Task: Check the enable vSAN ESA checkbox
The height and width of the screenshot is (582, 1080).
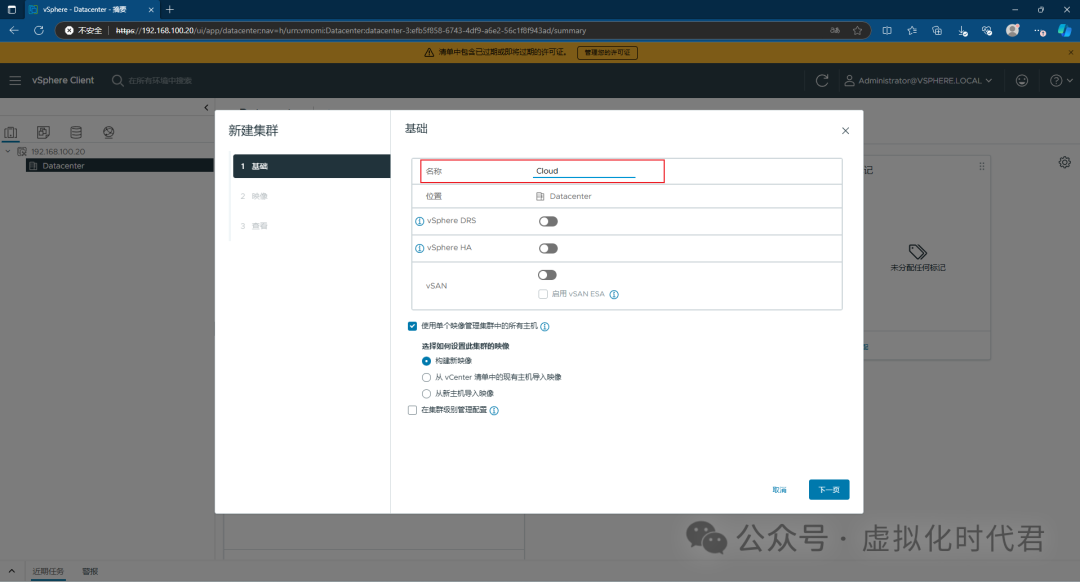Action: point(543,294)
